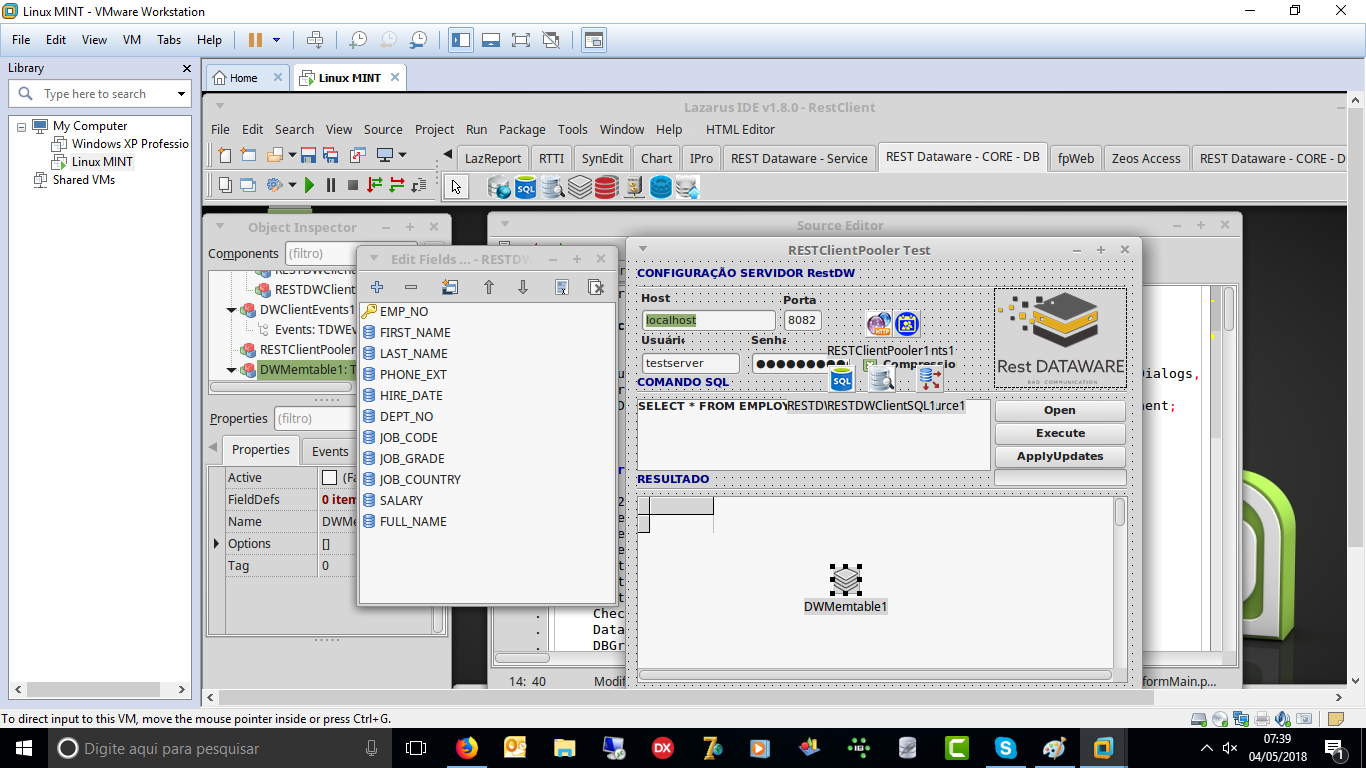This screenshot has height=768, width=1366.
Task: Toggle the VMware unity mode icon
Action: coord(551,40)
